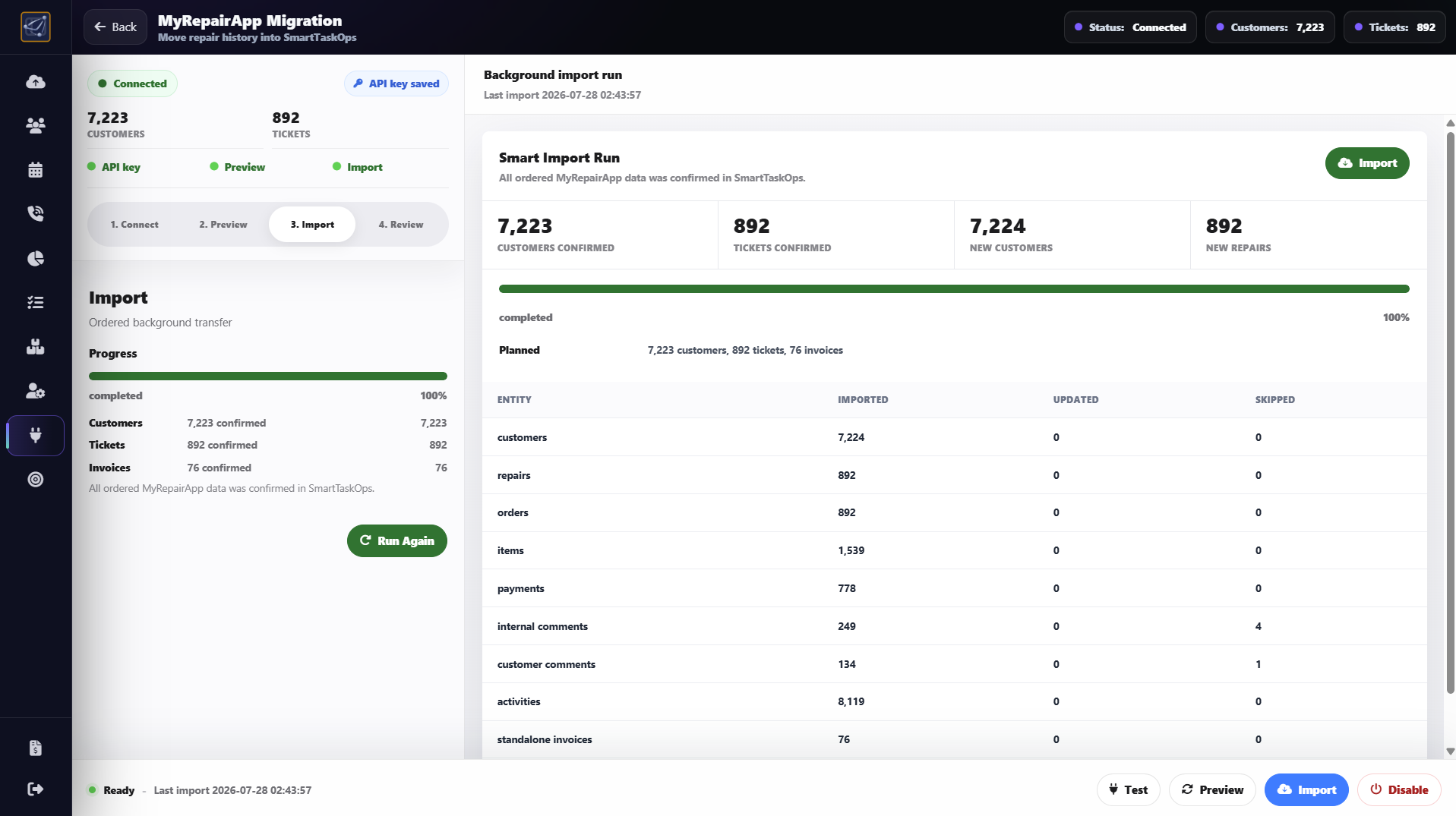
Task: Select the customers entity row
Action: [x=954, y=437]
